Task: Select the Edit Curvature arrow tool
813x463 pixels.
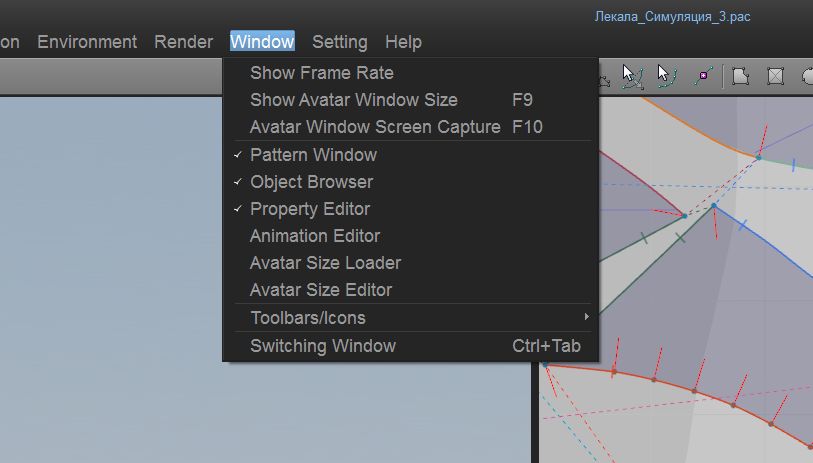Action: [631, 76]
